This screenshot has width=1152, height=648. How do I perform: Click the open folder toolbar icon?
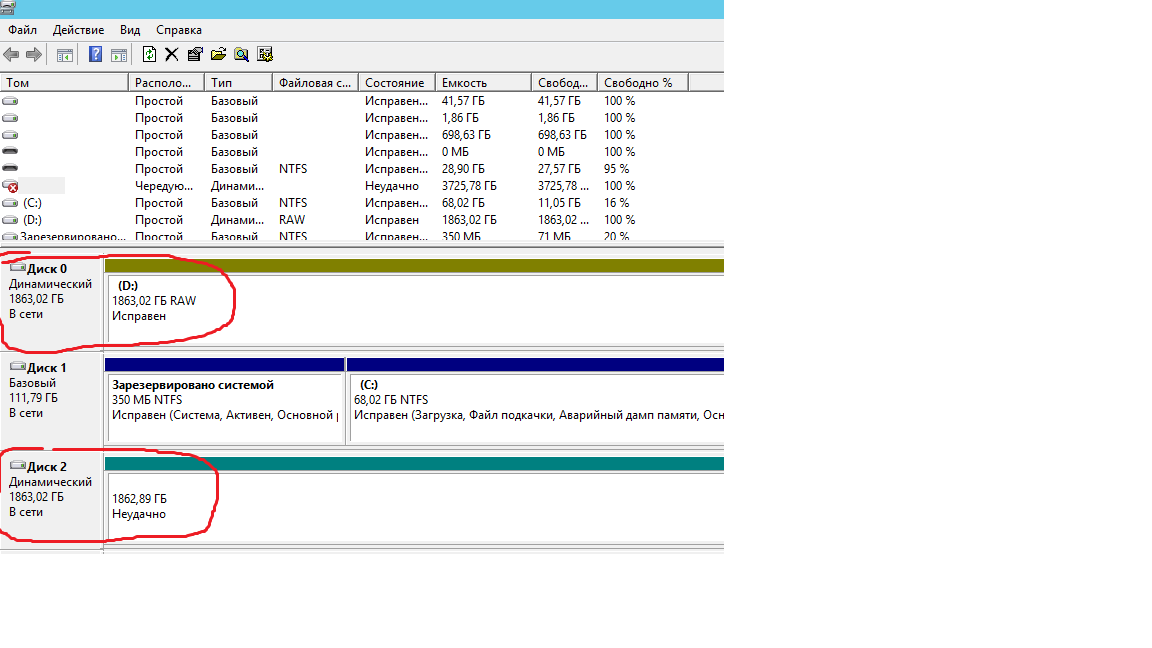click(218, 55)
